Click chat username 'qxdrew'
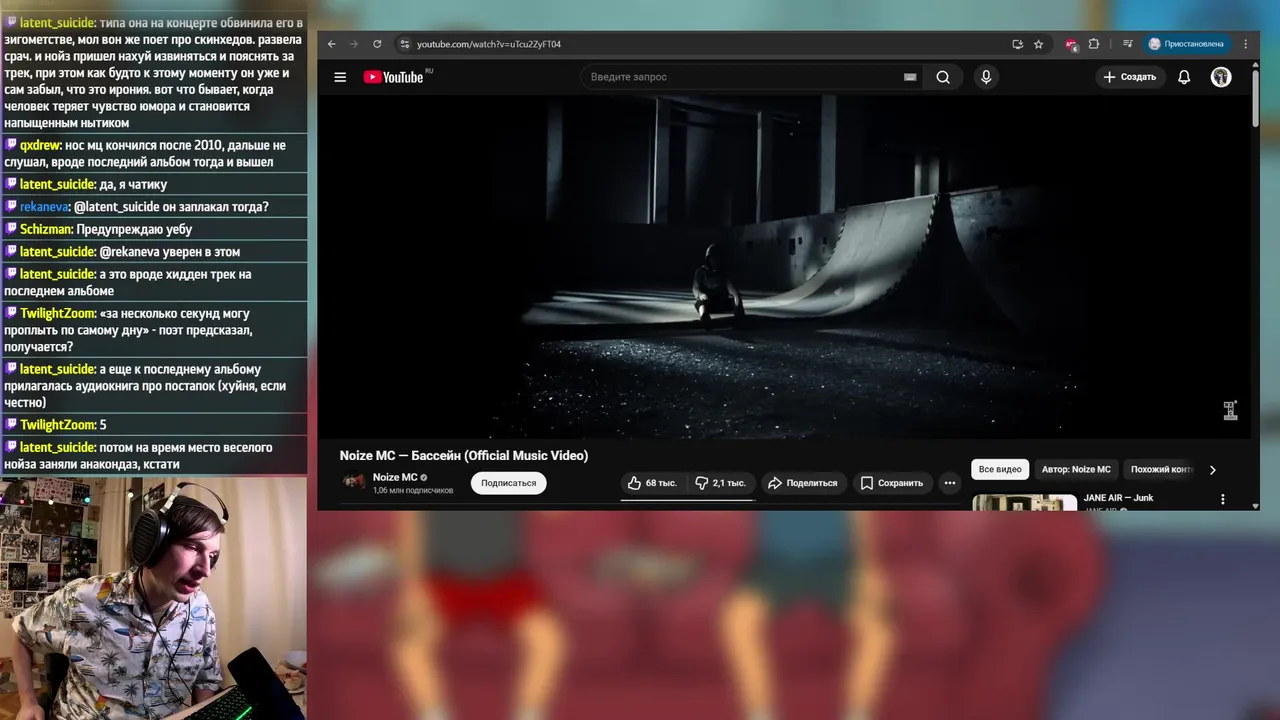The height and width of the screenshot is (720, 1280). [x=41, y=145]
